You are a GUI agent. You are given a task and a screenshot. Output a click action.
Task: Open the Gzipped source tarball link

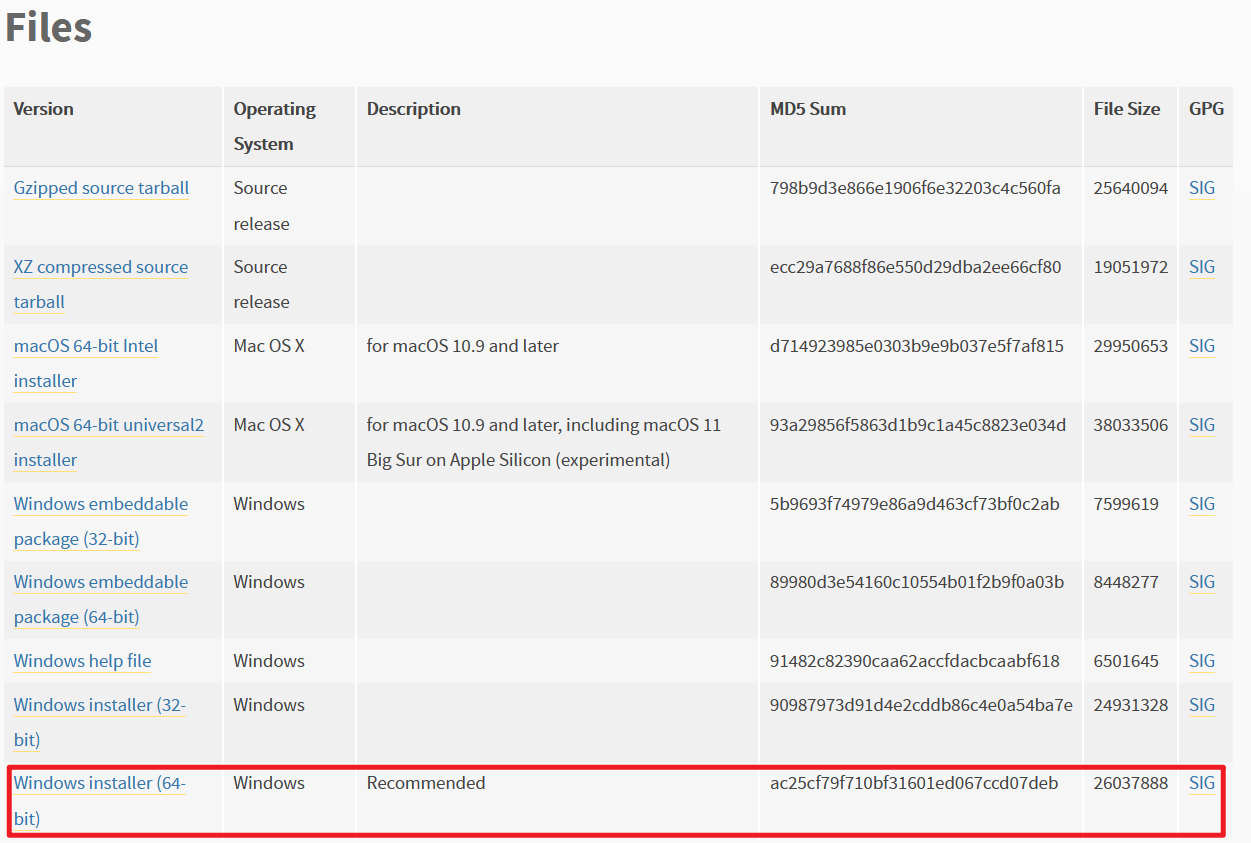(101, 188)
